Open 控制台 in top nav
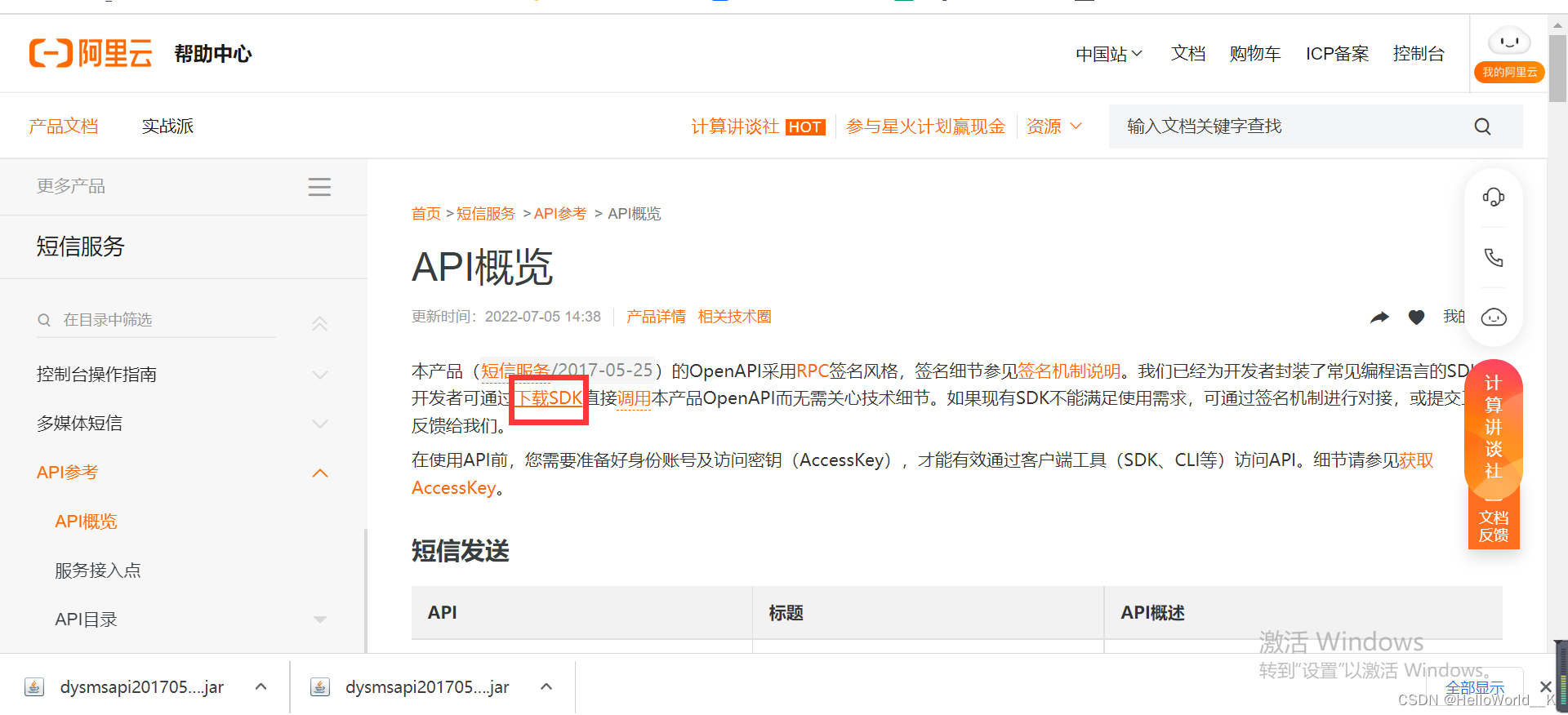The height and width of the screenshot is (715, 1568). coord(1419,54)
